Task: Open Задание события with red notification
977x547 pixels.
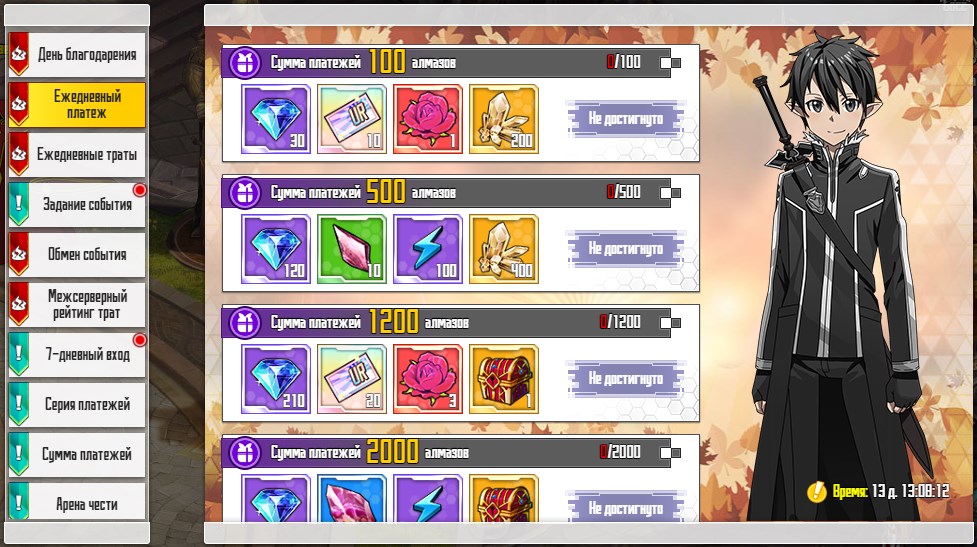Action: 77,204
